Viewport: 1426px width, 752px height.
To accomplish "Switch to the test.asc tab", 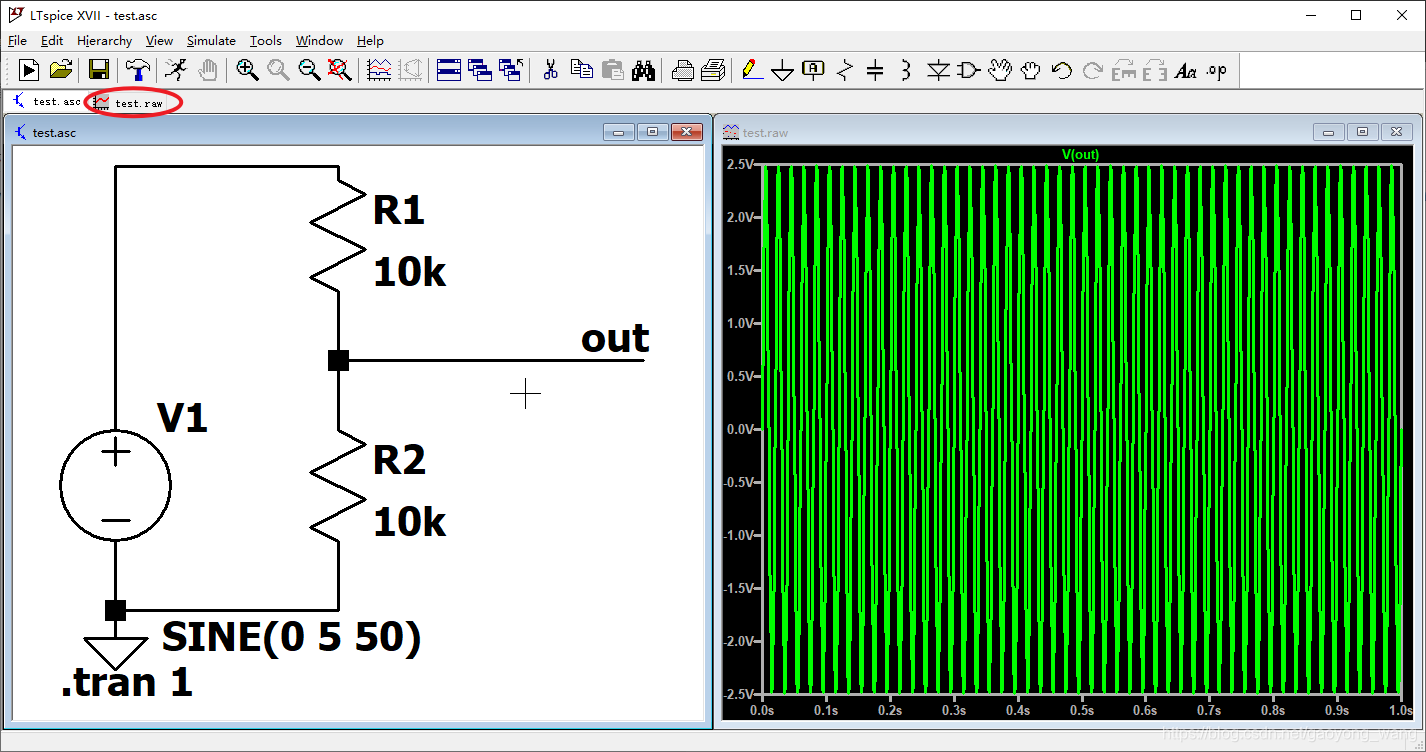I will coord(47,102).
